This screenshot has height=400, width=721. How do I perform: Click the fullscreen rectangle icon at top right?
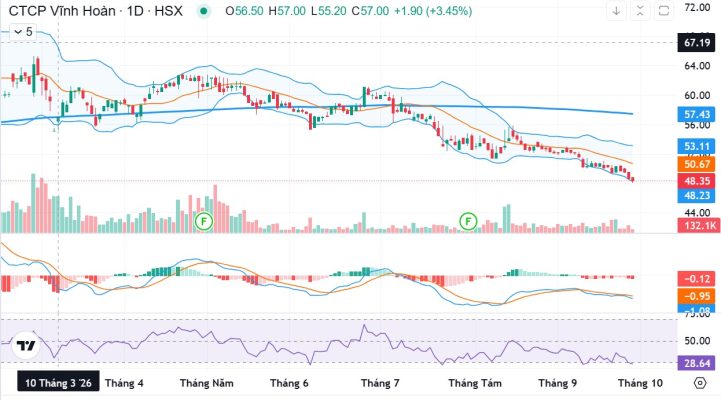(x=664, y=11)
